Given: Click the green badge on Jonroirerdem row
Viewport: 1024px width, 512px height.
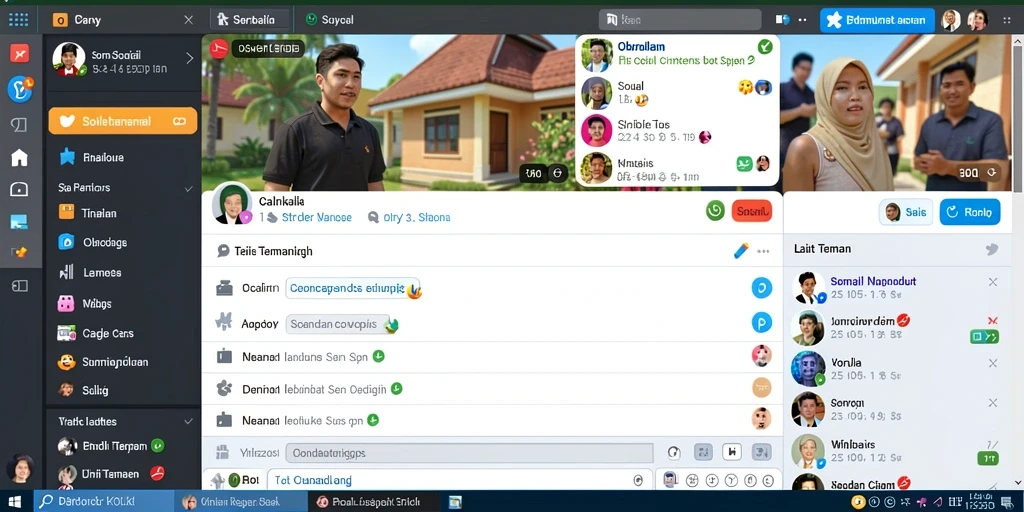Looking at the screenshot, I should 984,337.
